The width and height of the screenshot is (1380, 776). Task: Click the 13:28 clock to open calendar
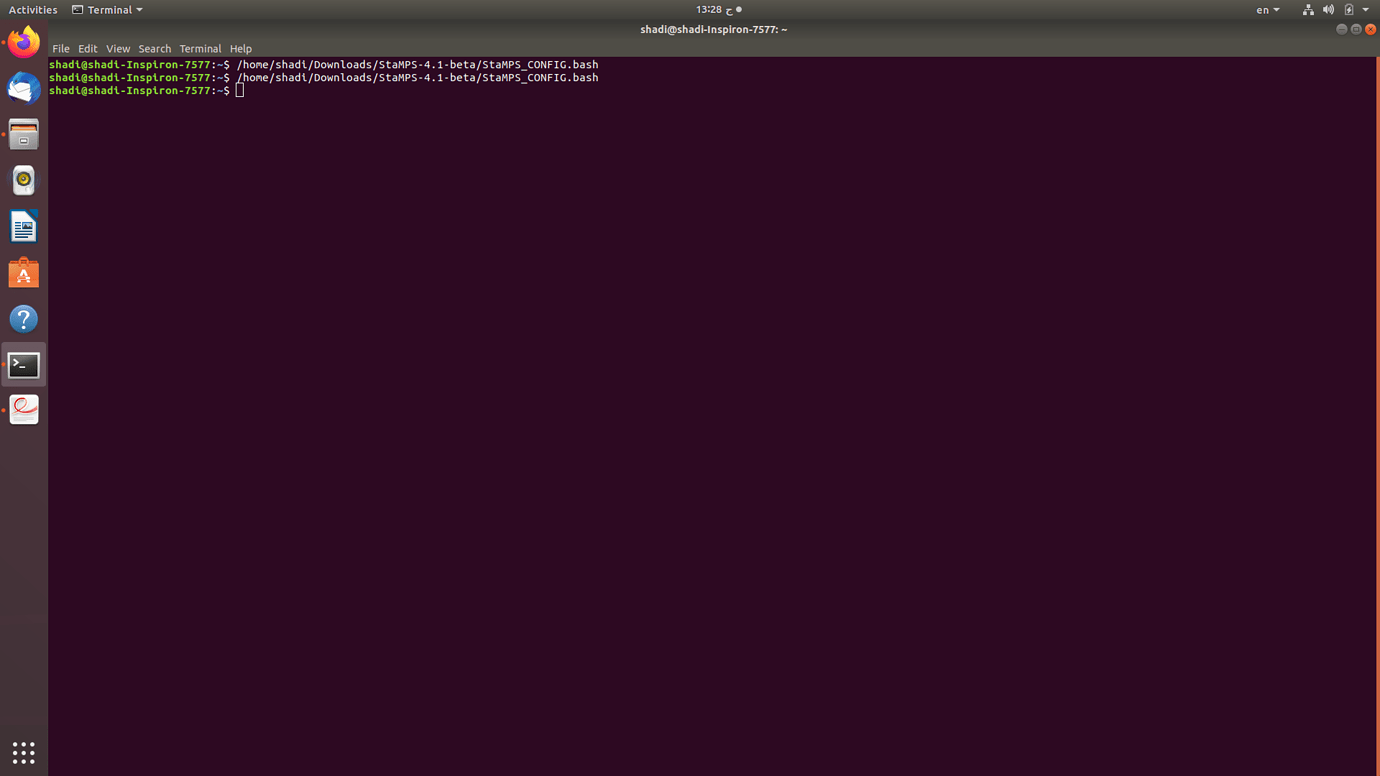click(x=710, y=9)
